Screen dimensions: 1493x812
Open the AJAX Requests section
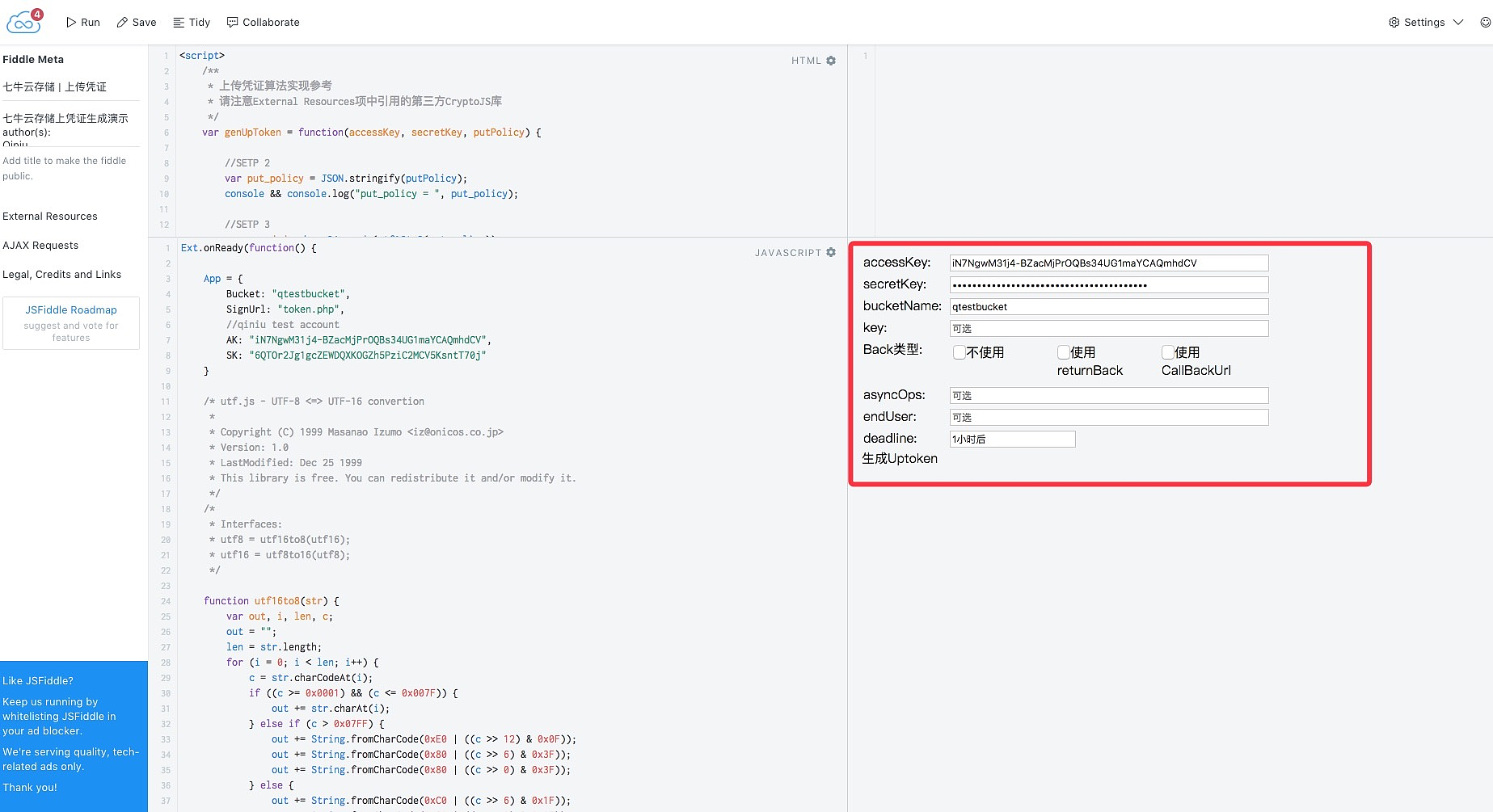pos(40,246)
